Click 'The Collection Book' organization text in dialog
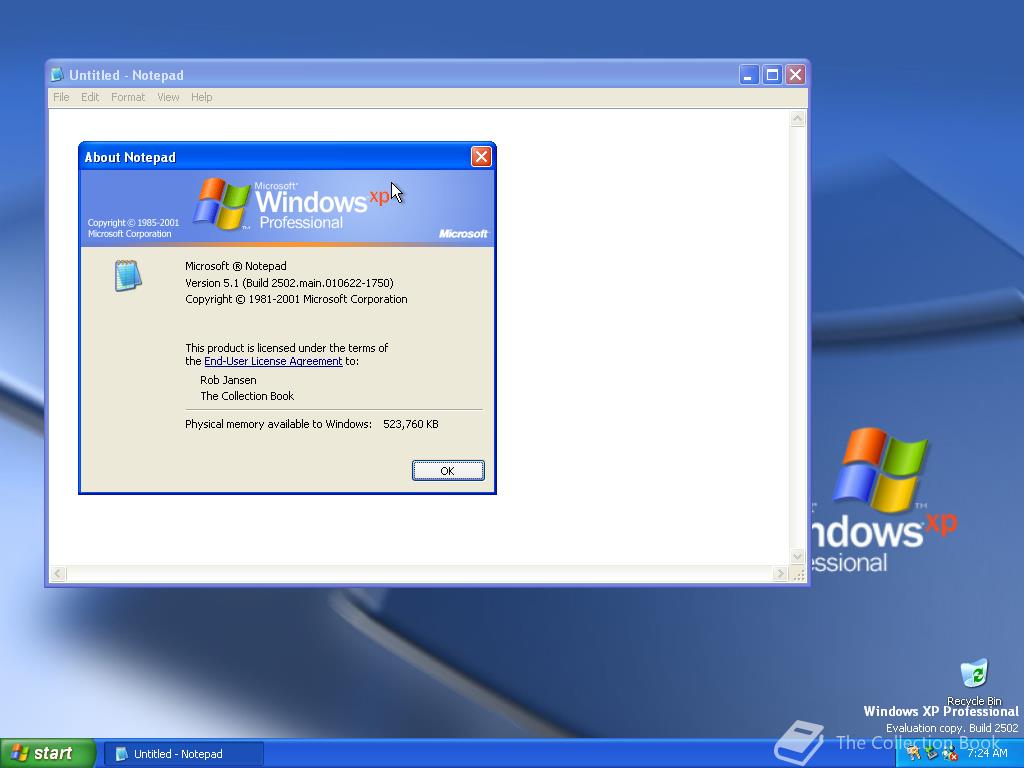 tap(247, 396)
